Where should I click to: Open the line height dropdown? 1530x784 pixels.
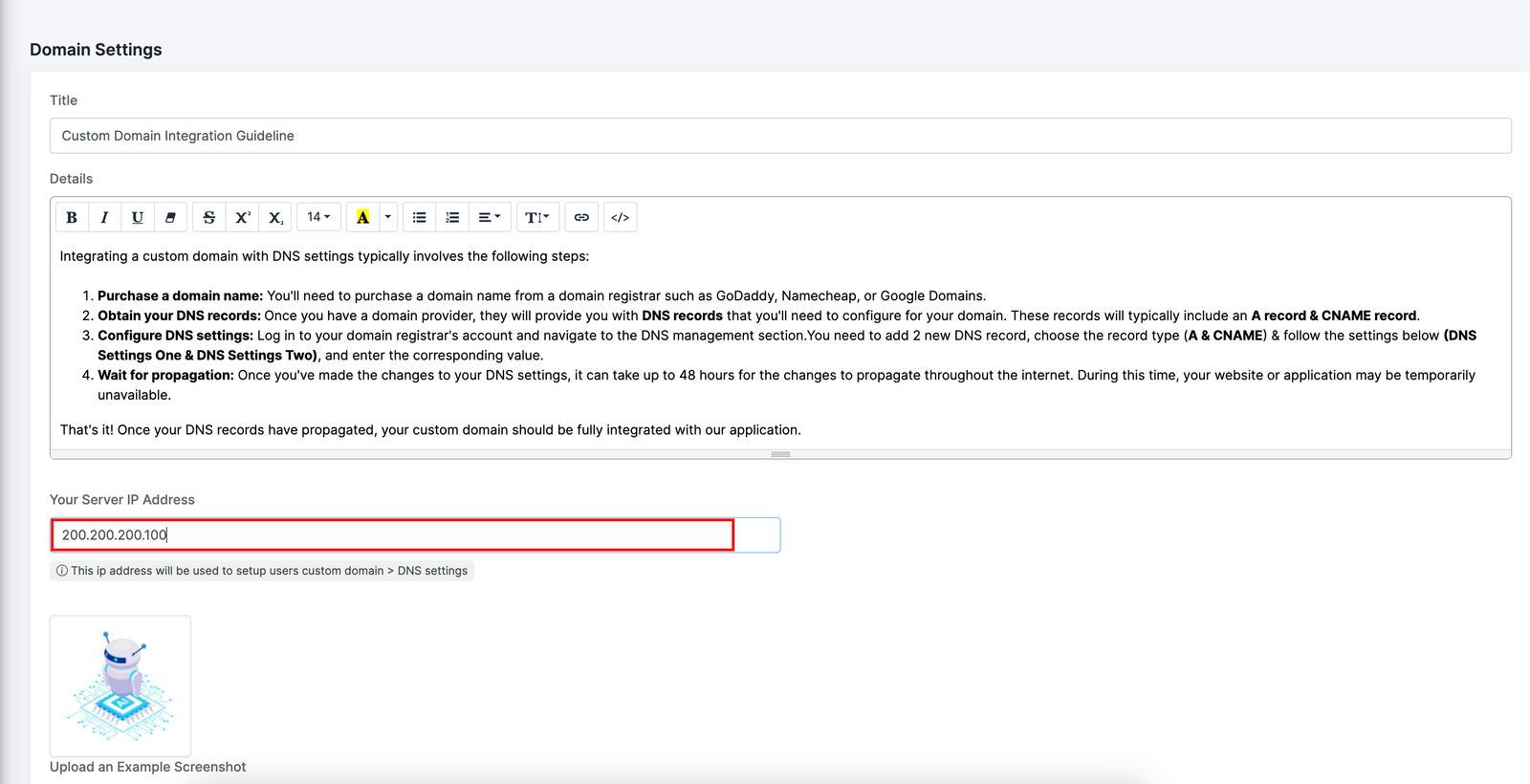(x=537, y=218)
